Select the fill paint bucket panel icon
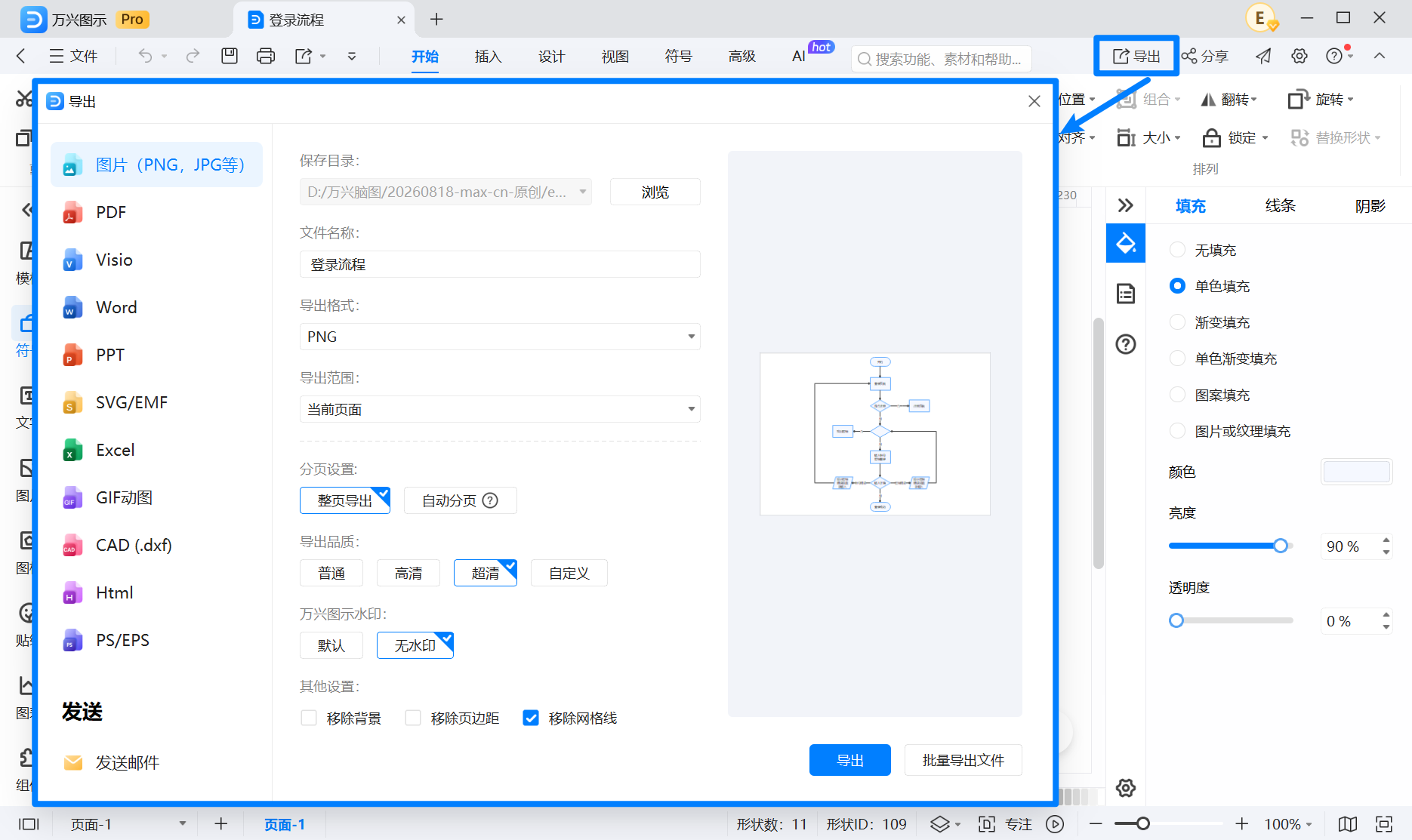The image size is (1412, 840). click(x=1126, y=243)
